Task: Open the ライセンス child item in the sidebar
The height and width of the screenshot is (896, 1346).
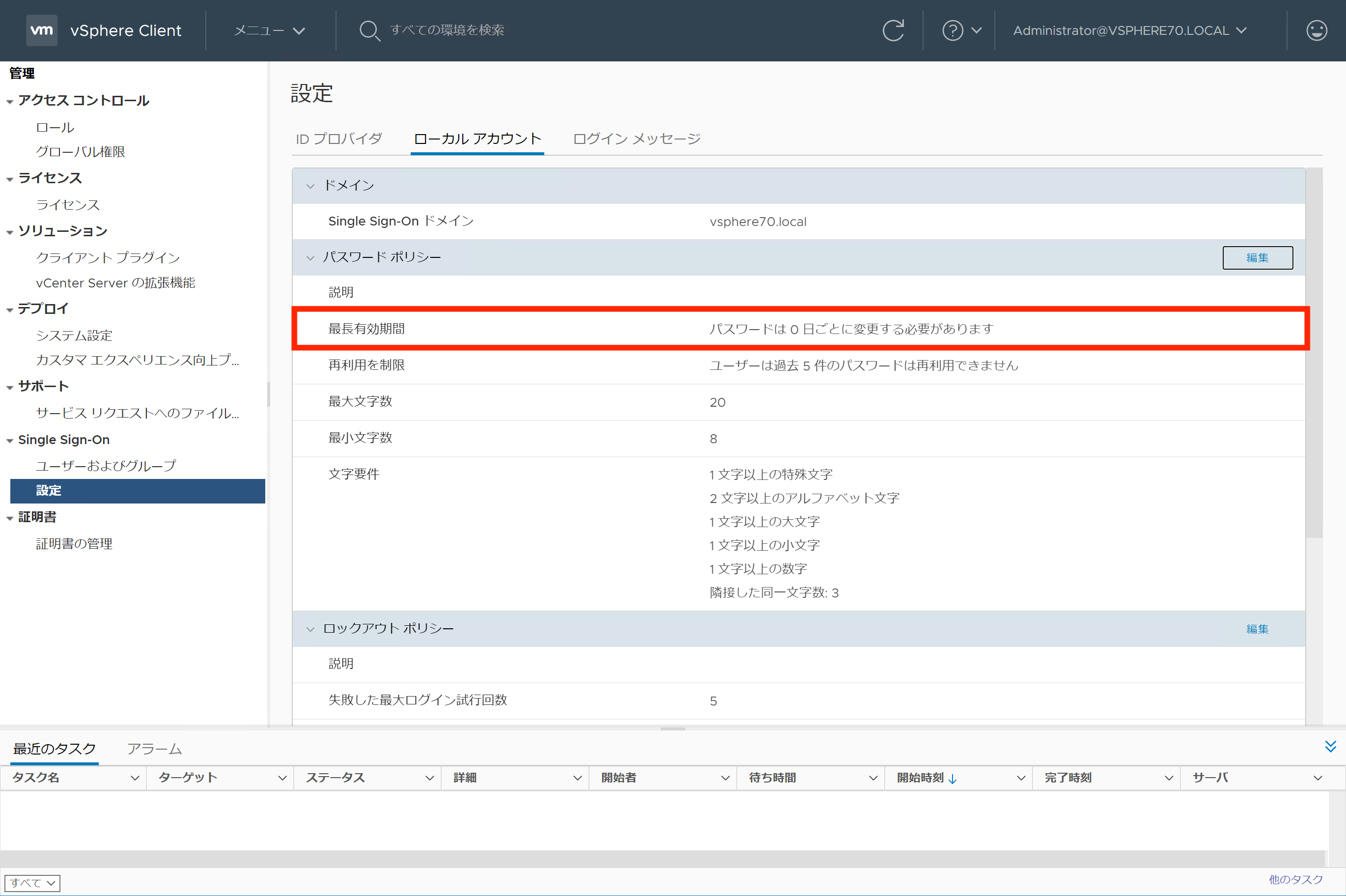Action: point(68,205)
